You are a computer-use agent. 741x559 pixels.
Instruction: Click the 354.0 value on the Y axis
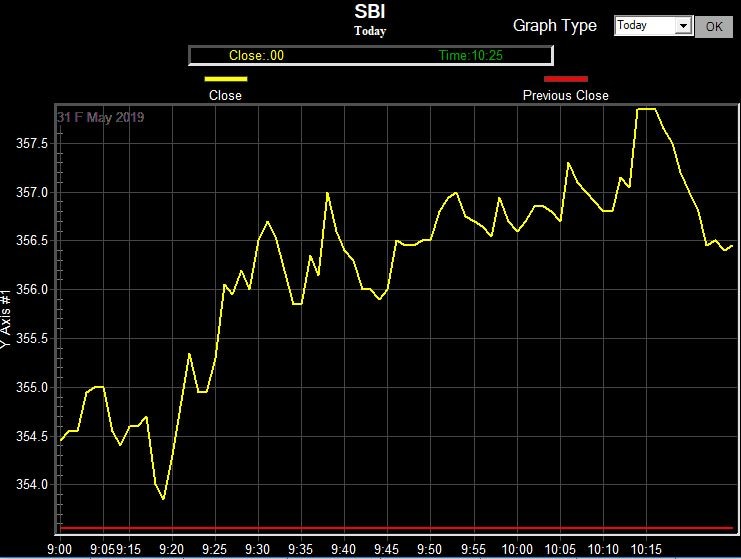(32, 485)
